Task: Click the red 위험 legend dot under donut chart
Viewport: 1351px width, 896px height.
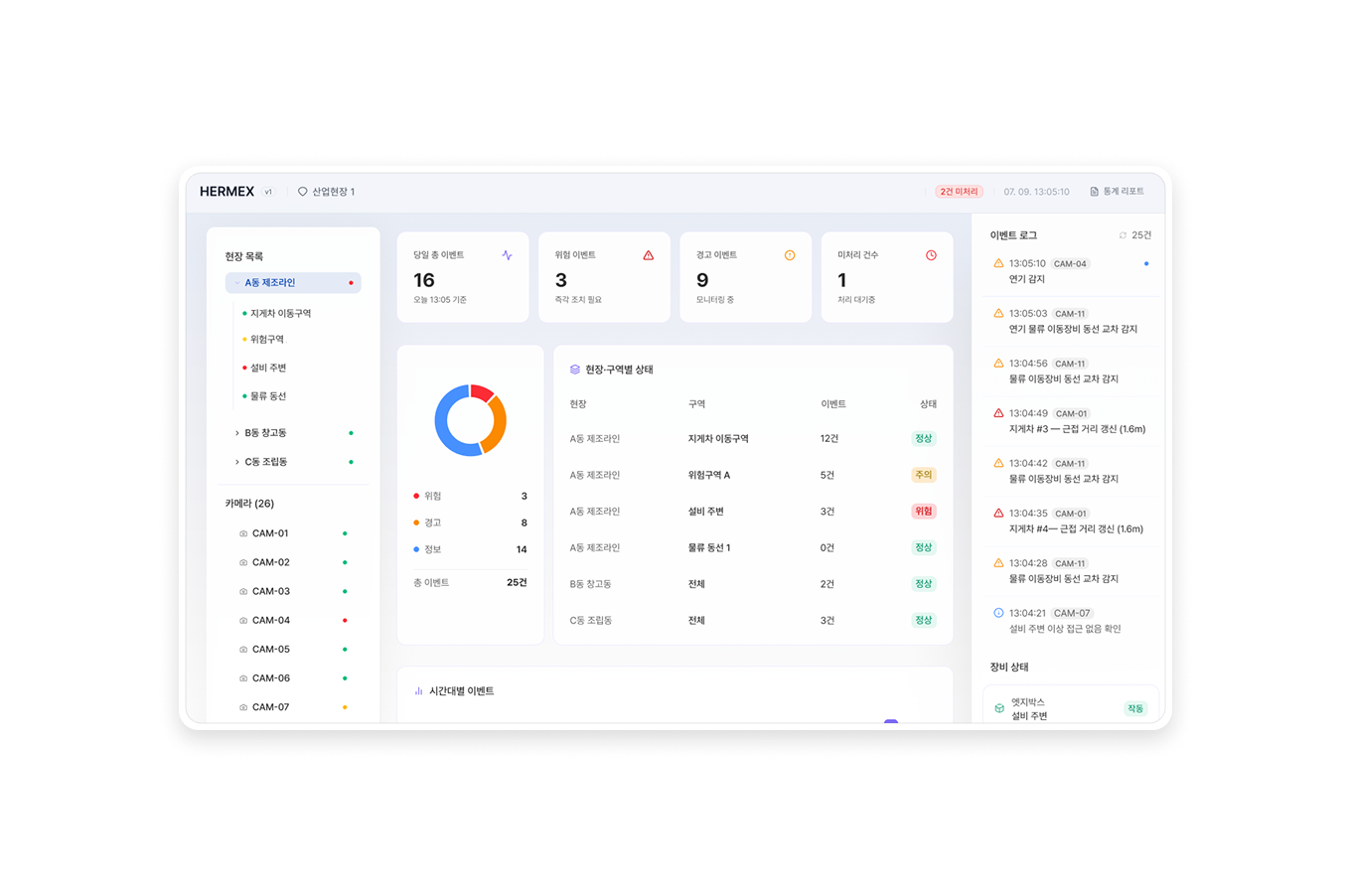Action: coord(416,496)
